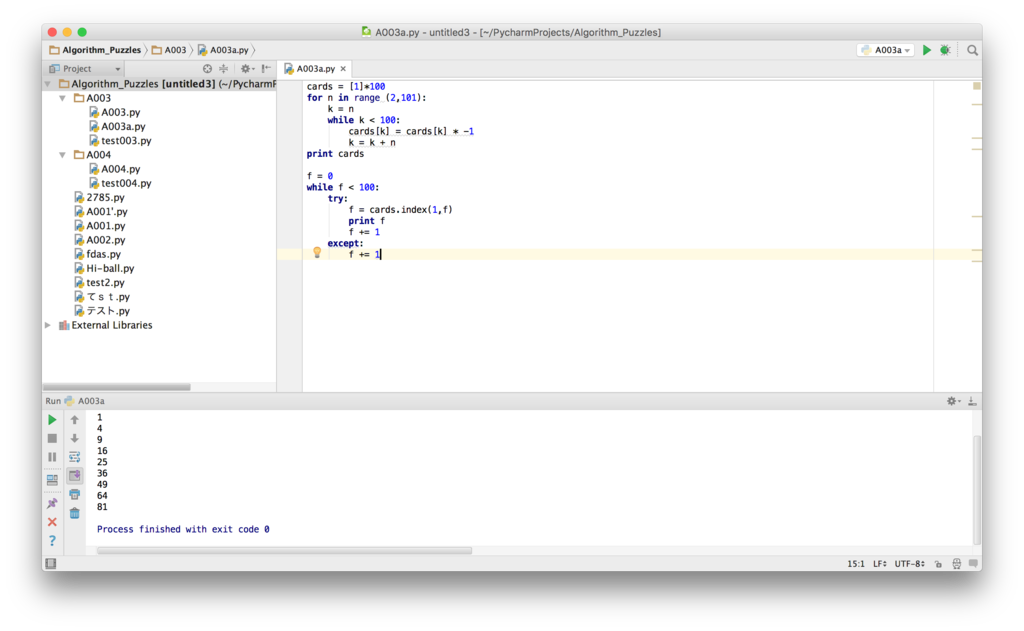This screenshot has width=1024, height=631.
Task: Toggle file read-only lock icon
Action: click(938, 564)
